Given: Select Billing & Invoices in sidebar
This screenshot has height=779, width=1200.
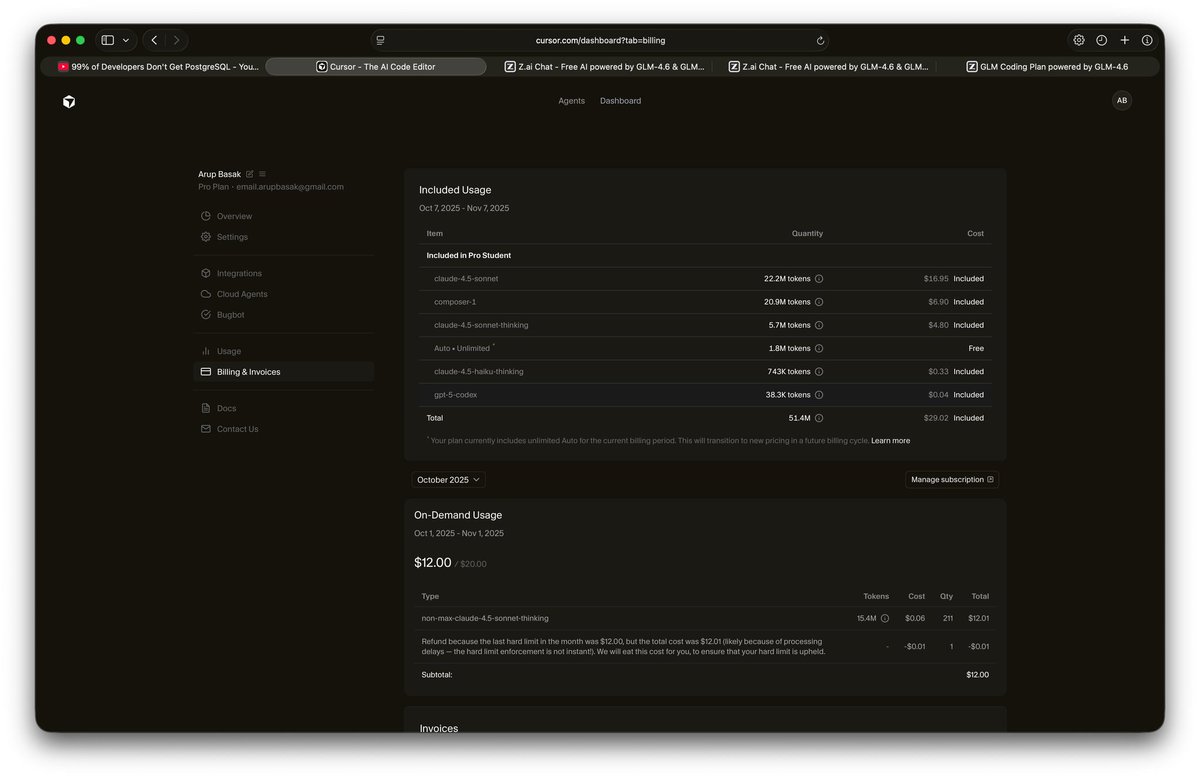Looking at the screenshot, I should [284, 372].
